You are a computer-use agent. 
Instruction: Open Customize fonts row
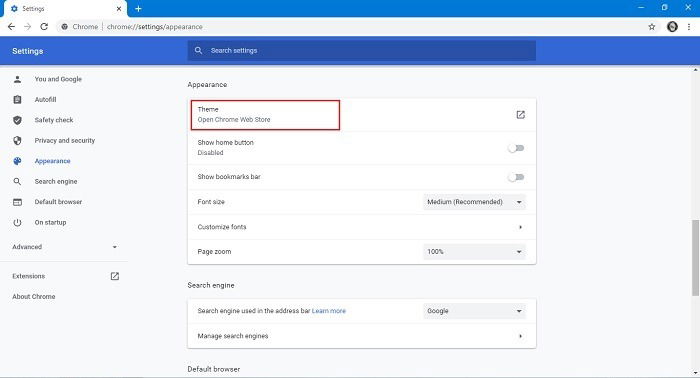(362, 227)
